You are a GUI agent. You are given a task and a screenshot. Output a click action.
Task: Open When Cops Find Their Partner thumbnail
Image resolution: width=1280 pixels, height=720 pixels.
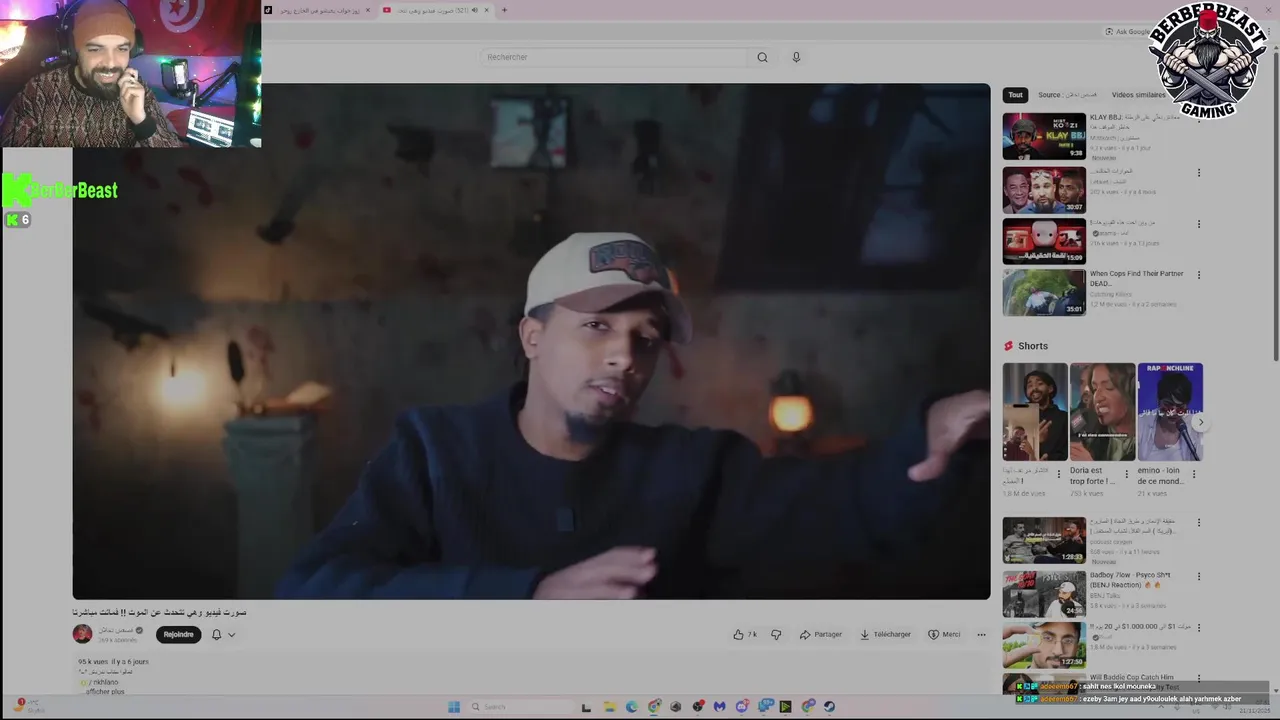[1044, 293]
